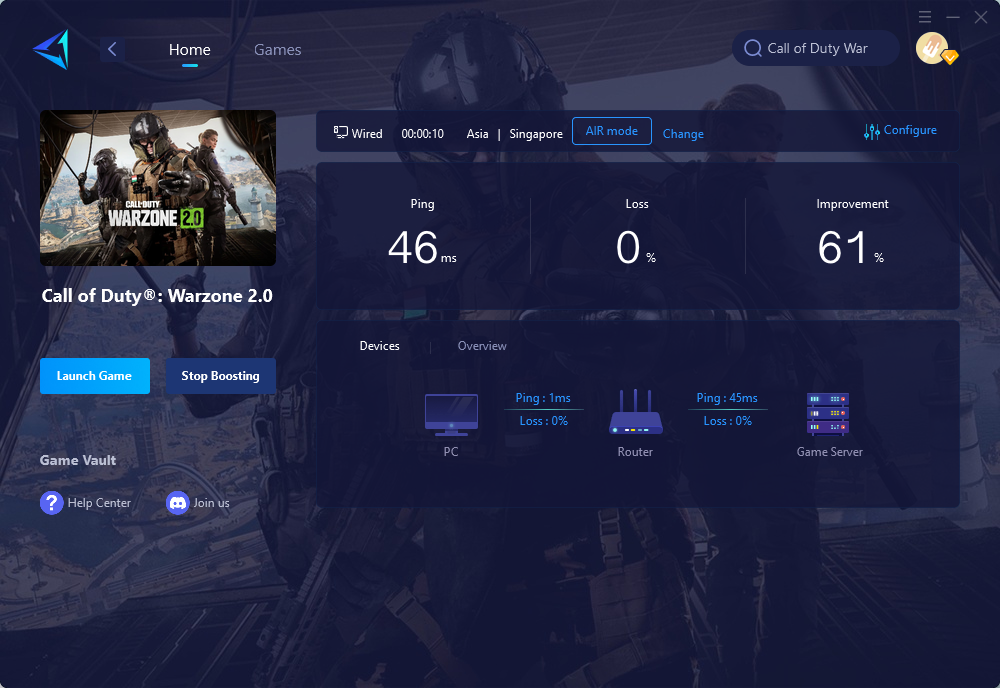The width and height of the screenshot is (1000, 688).
Task: Click Loss : 0% between Router and Game Server
Action: click(x=728, y=421)
